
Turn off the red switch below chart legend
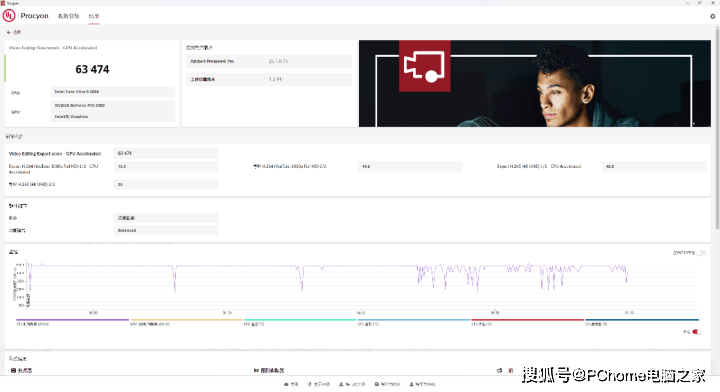(697, 332)
